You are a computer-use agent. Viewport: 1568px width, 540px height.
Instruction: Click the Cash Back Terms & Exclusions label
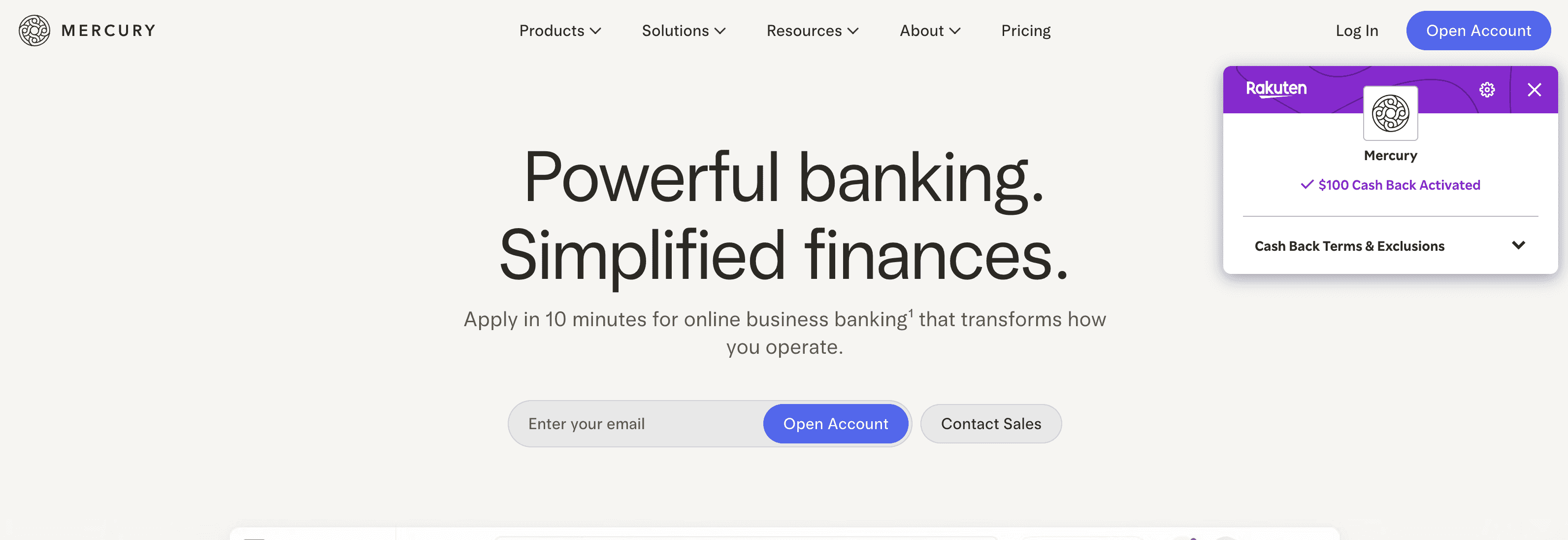(x=1349, y=246)
